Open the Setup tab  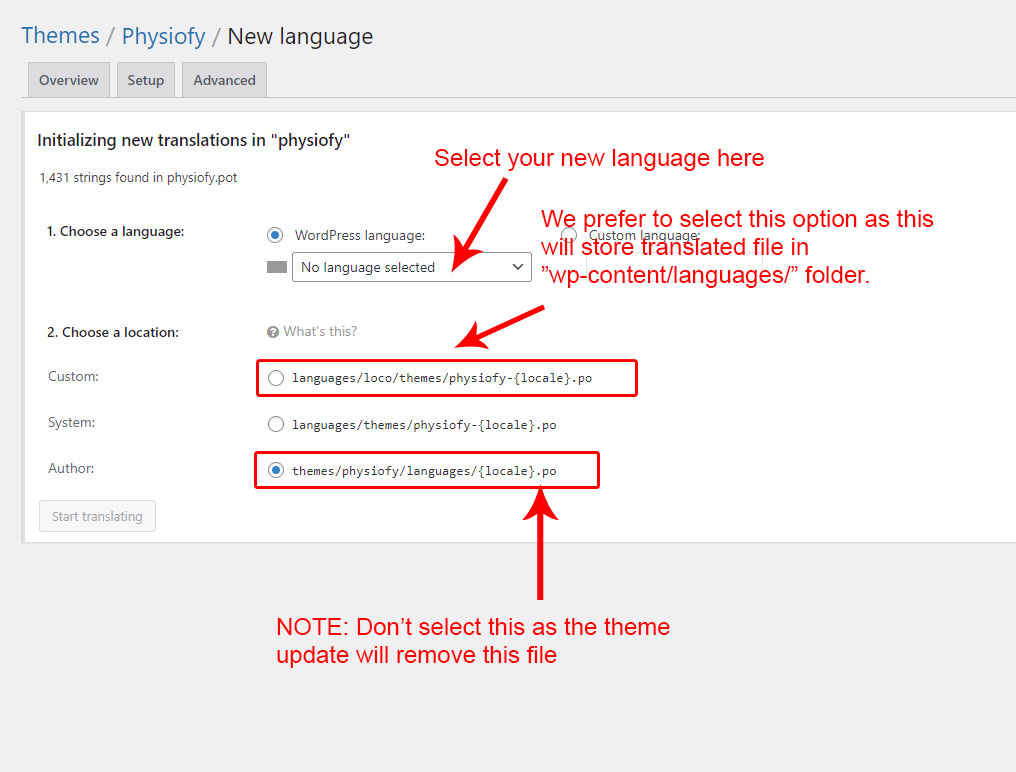pyautogui.click(x=146, y=80)
